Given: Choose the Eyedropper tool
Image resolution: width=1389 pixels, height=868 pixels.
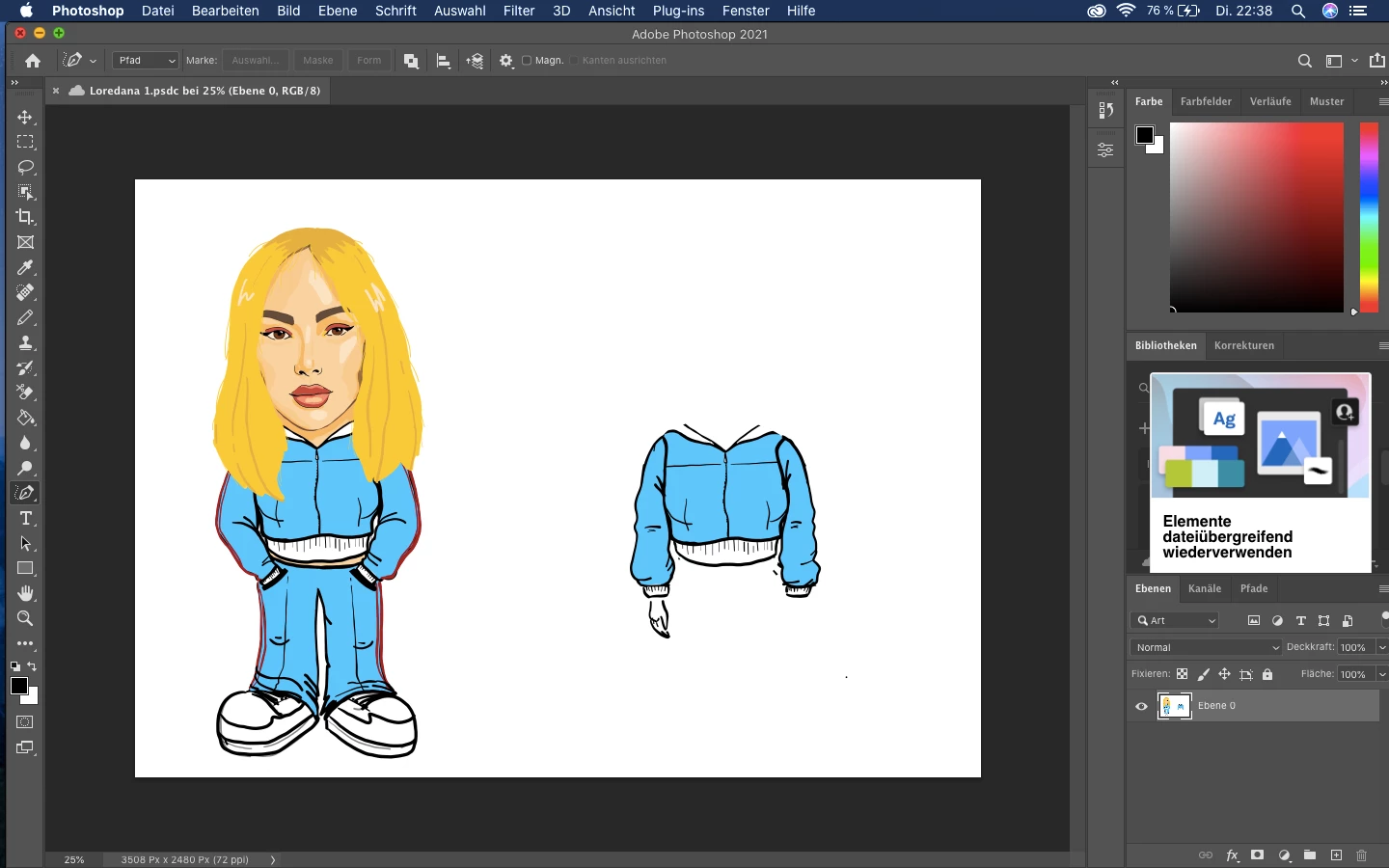Looking at the screenshot, I should click(25, 268).
